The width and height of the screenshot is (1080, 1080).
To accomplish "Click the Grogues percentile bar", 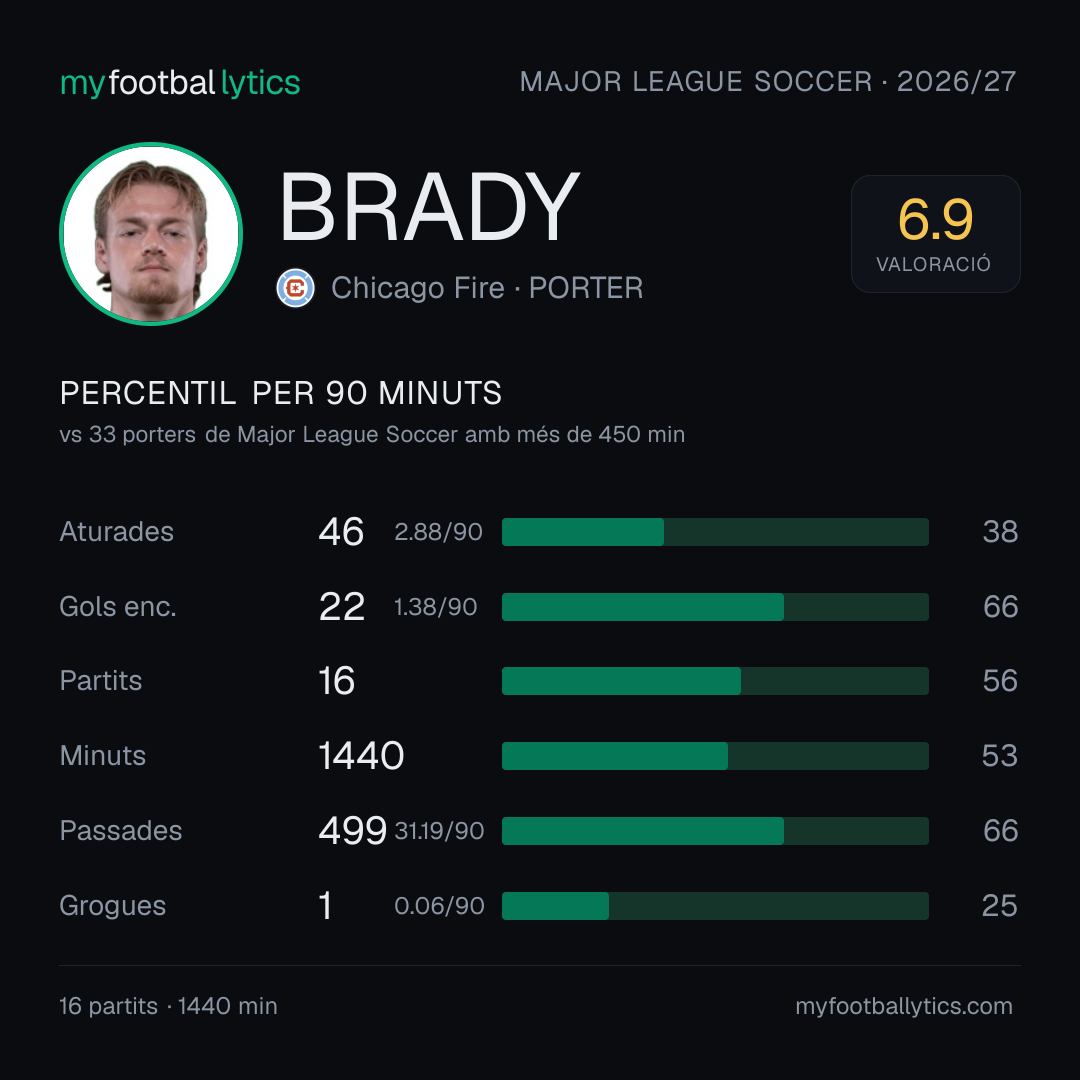I will (x=715, y=906).
